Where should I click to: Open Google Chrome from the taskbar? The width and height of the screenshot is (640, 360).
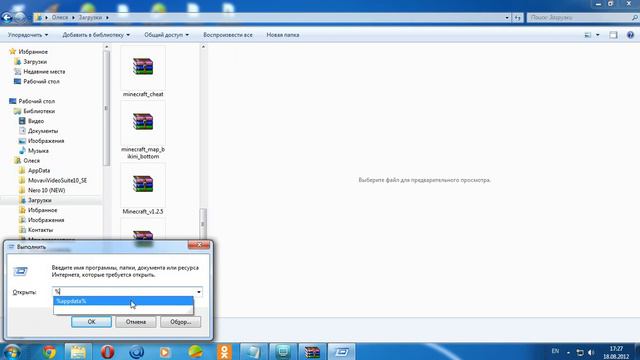pyautogui.click(x=49, y=352)
